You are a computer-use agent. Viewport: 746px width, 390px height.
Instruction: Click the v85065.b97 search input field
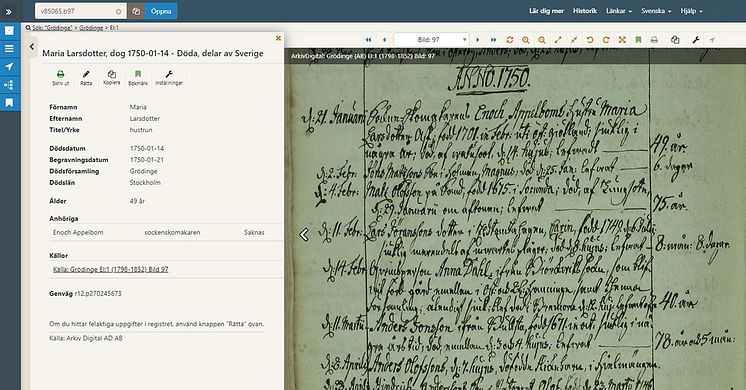tap(80, 11)
